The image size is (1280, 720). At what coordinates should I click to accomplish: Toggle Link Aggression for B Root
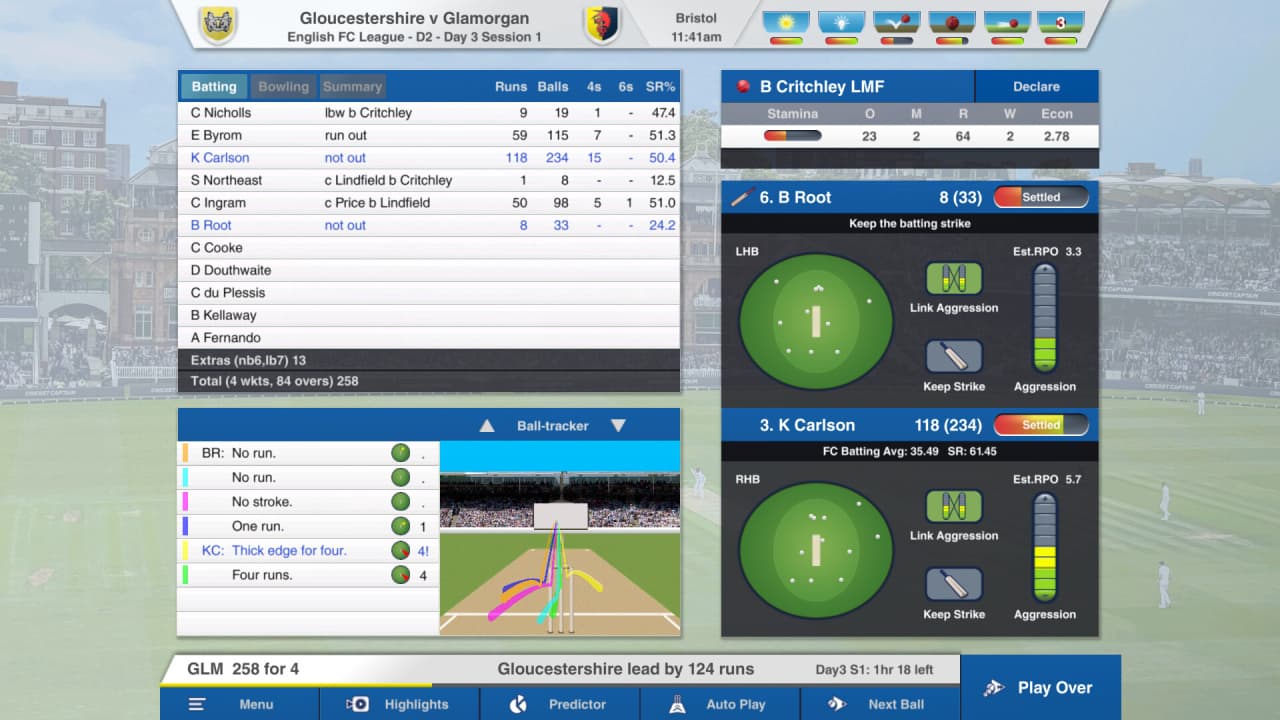(953, 279)
